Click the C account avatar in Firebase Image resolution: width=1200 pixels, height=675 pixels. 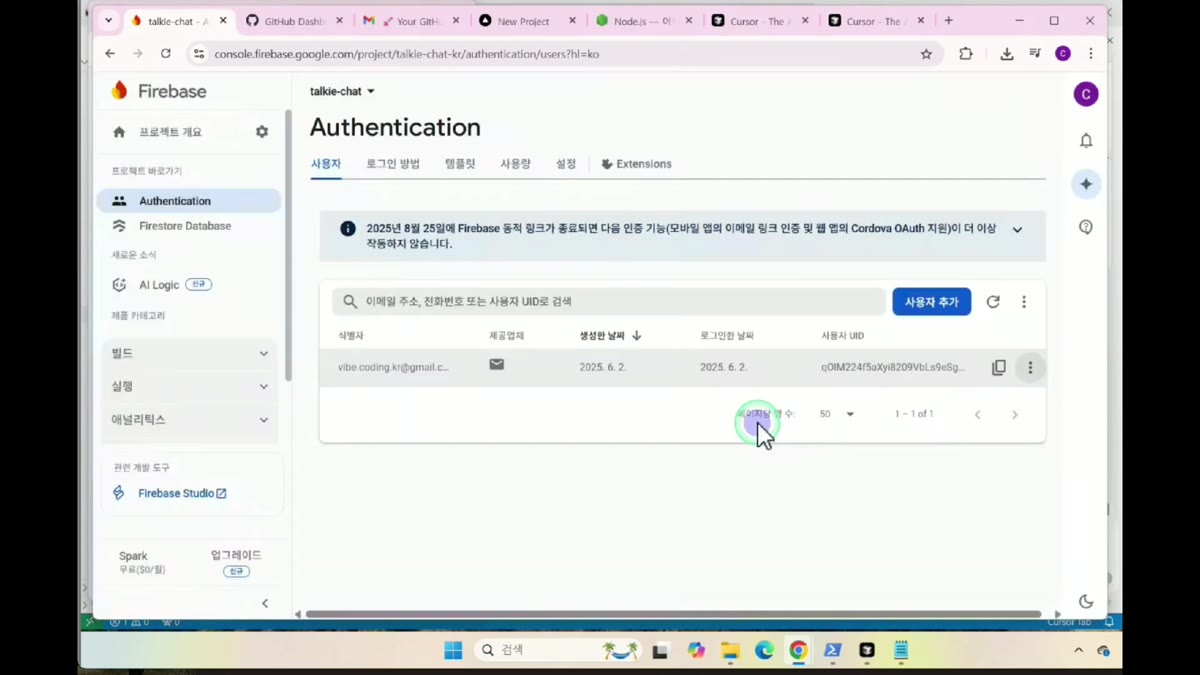1086,94
